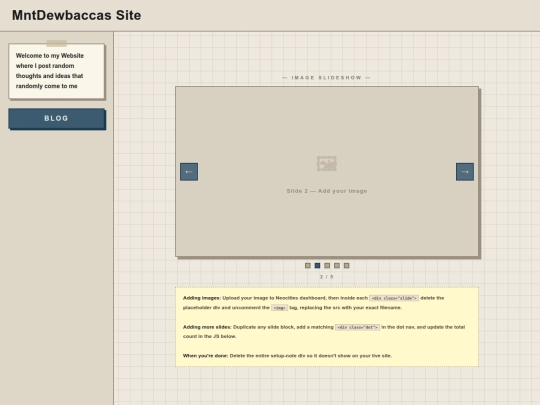
Task: Click the previous slide left arrow
Action: pyautogui.click(x=189, y=172)
